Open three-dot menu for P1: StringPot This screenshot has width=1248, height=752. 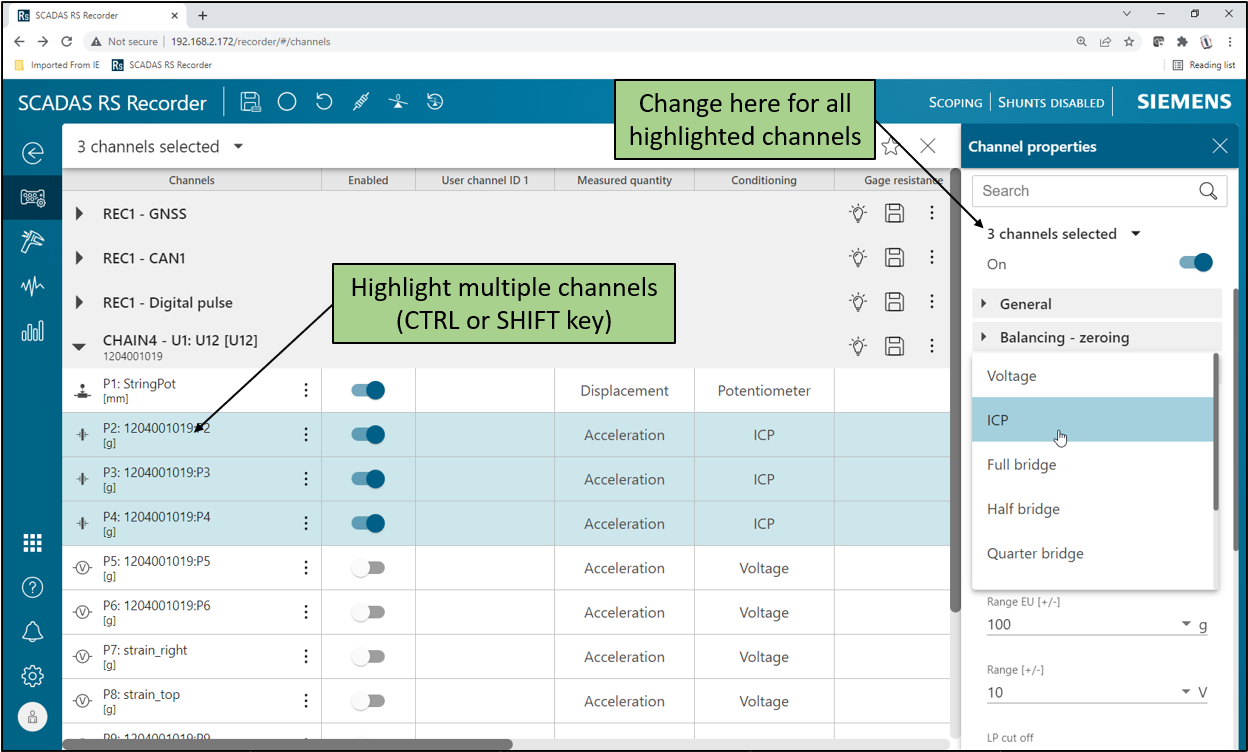pos(306,391)
